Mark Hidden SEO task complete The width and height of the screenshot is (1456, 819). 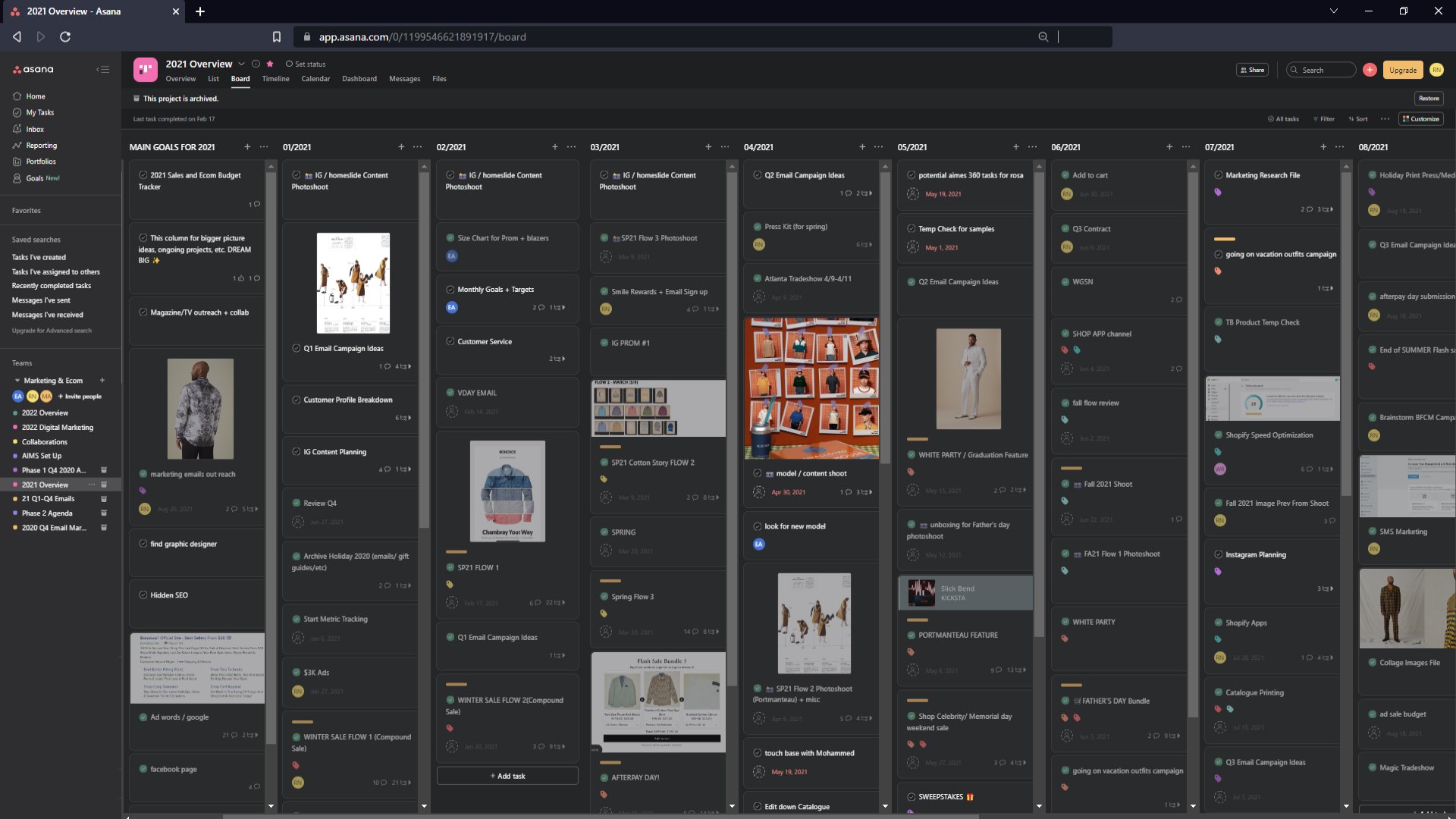(143, 595)
